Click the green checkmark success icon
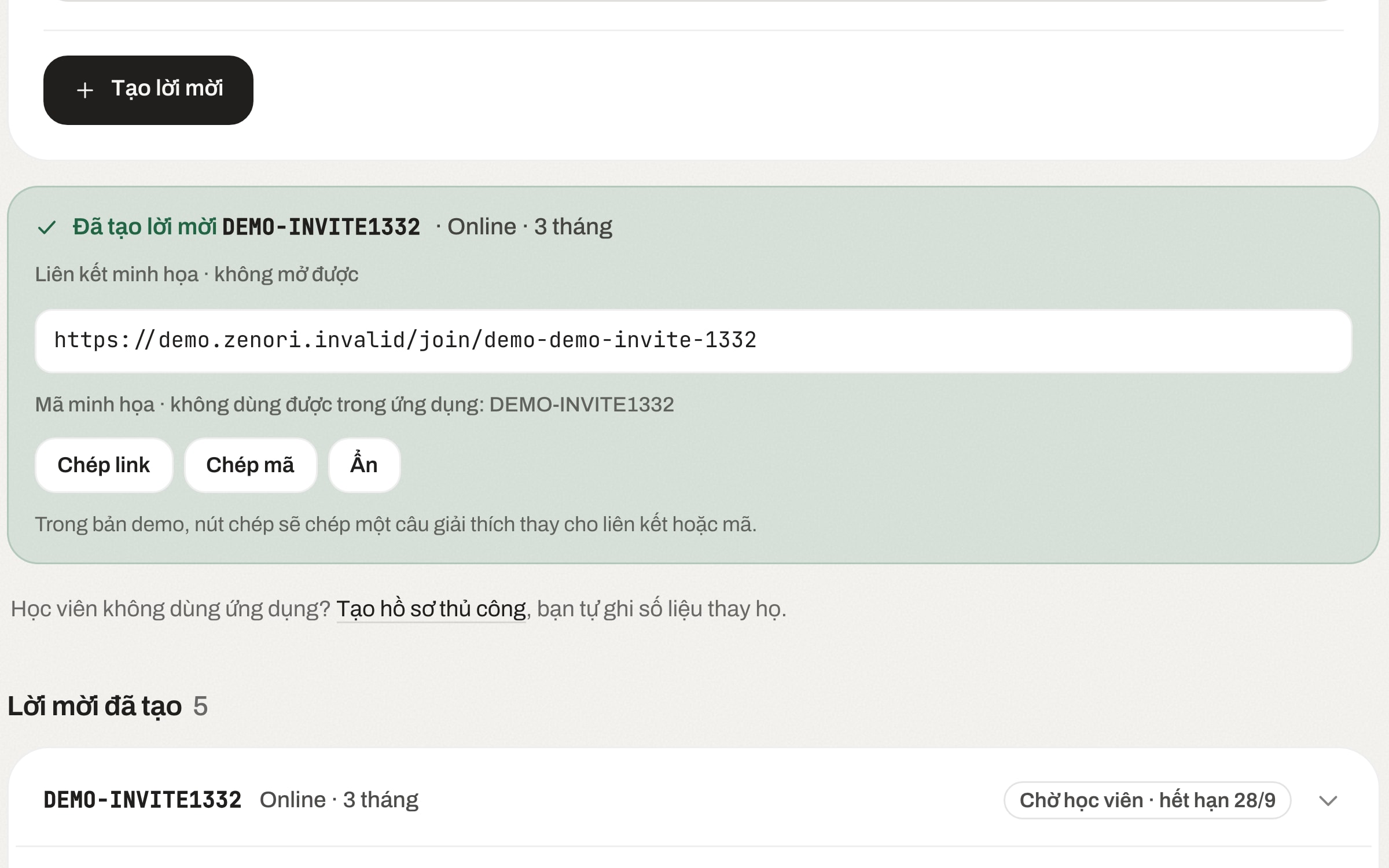 pos(47,227)
